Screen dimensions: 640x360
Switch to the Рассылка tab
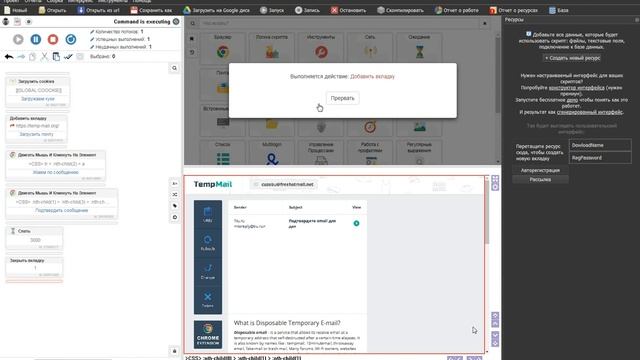pos(540,180)
